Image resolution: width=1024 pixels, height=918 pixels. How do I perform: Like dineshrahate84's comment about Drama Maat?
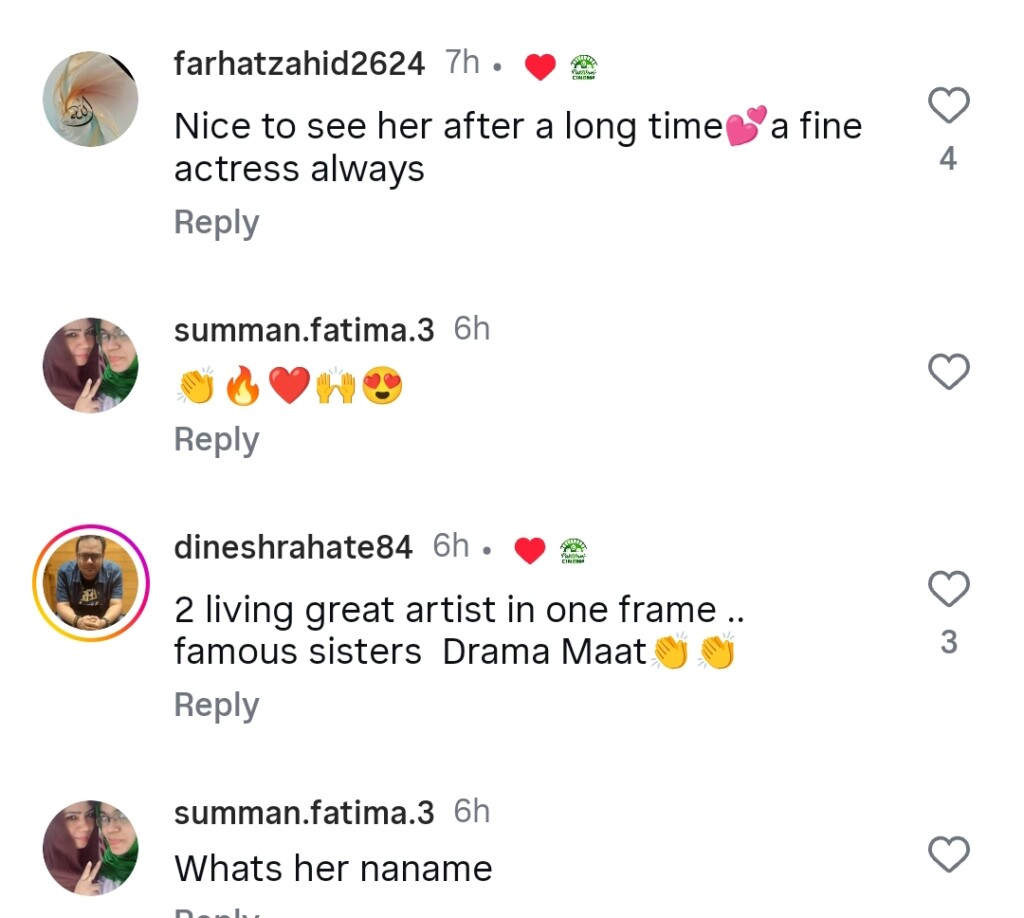(x=948, y=588)
